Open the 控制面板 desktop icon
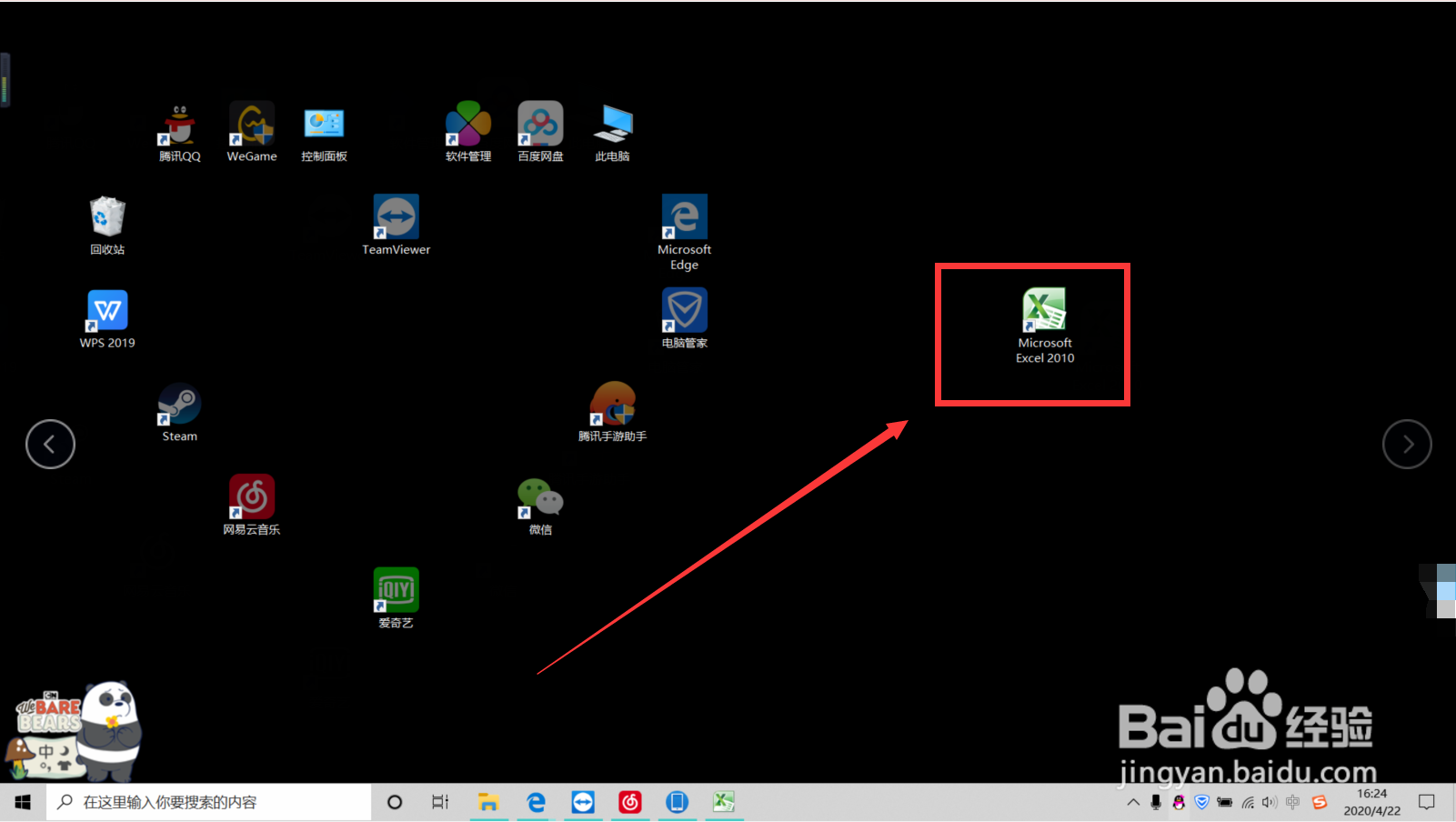 pyautogui.click(x=324, y=133)
